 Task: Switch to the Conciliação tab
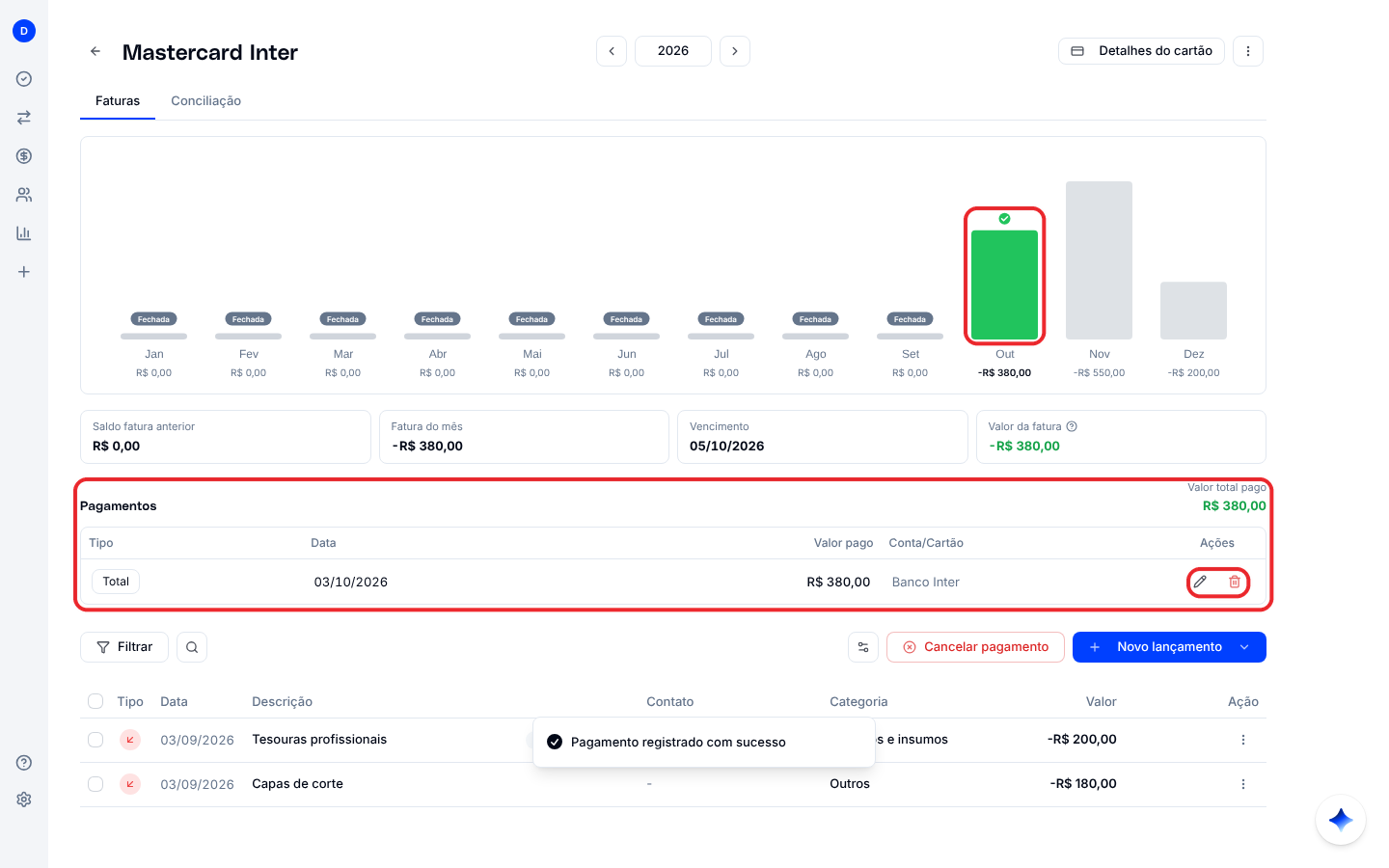[206, 101]
